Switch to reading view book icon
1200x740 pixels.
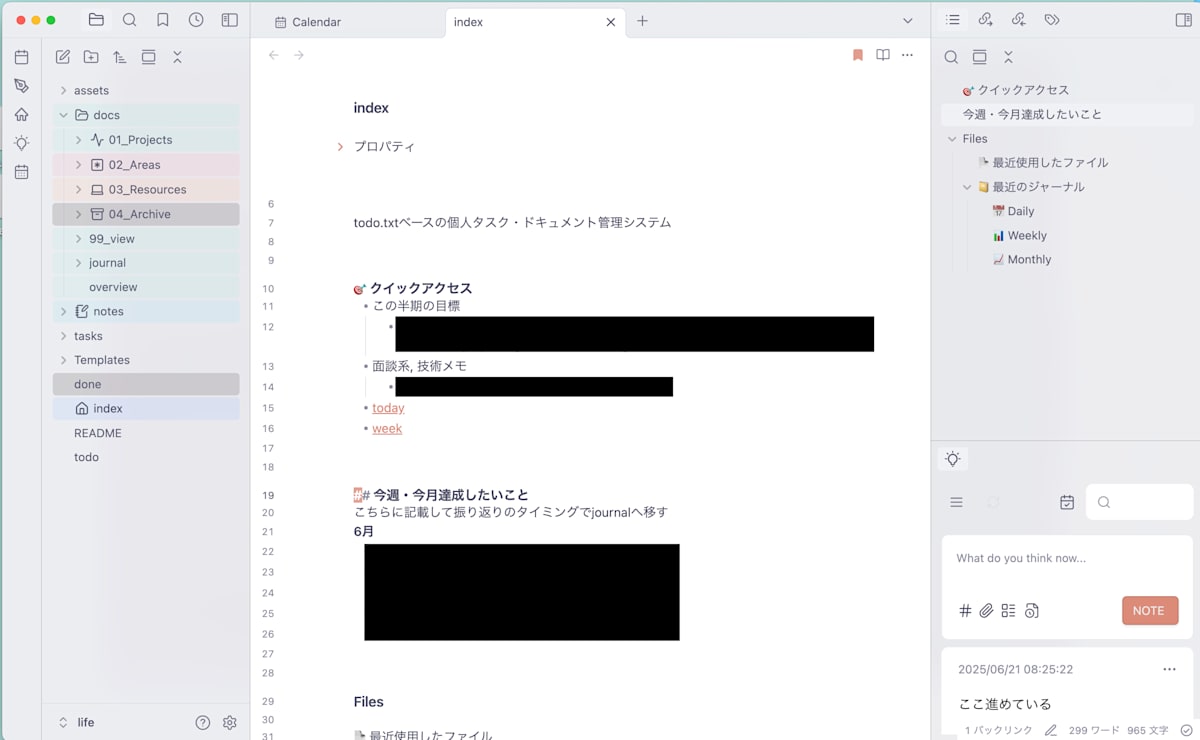pos(883,55)
